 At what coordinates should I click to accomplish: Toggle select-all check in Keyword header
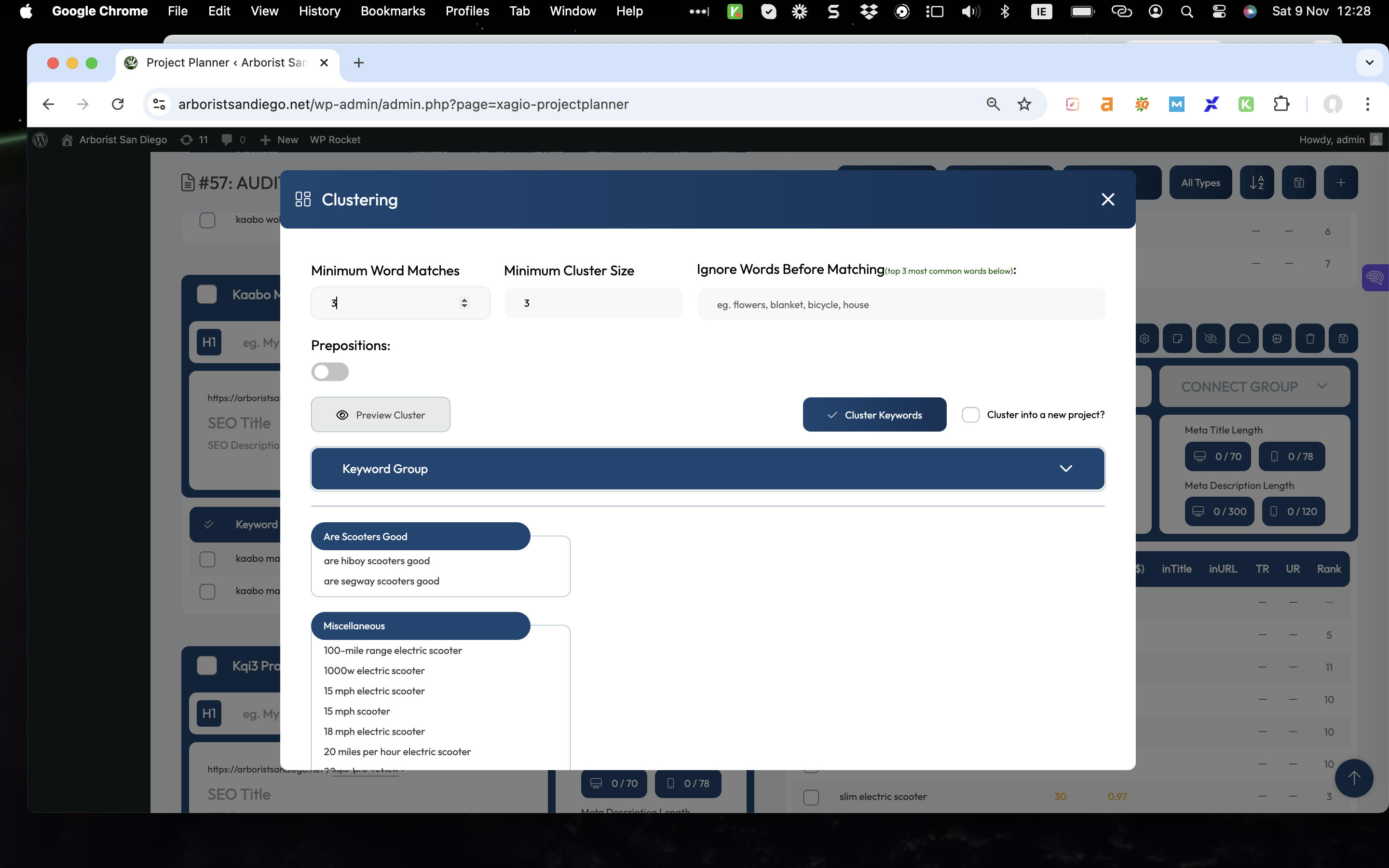[208, 524]
